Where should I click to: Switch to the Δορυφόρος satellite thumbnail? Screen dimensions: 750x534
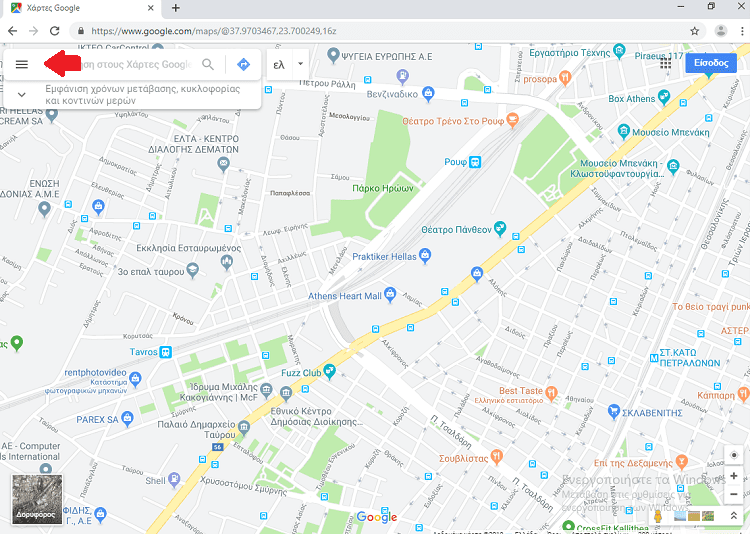coord(37,499)
